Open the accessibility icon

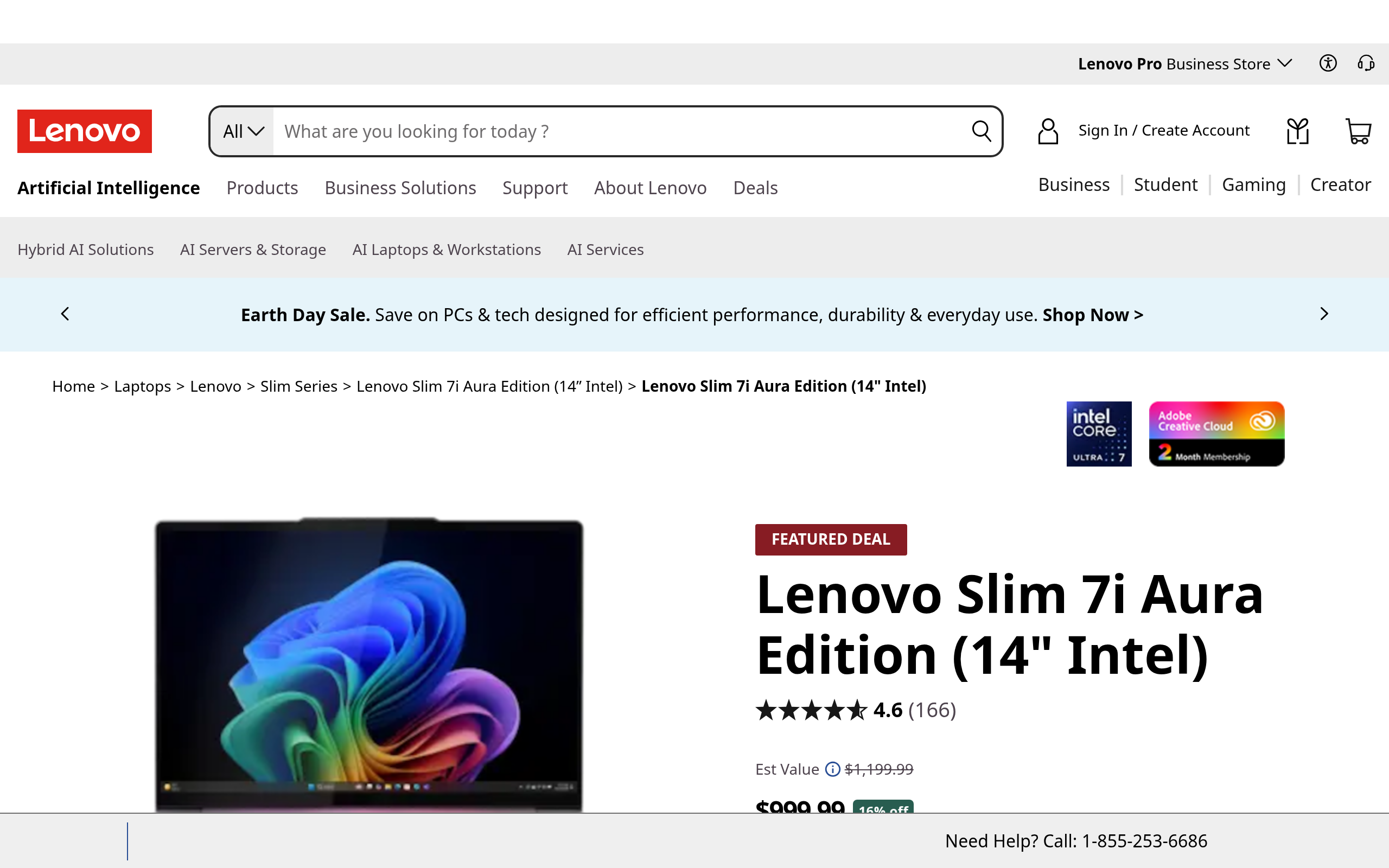point(1328,63)
